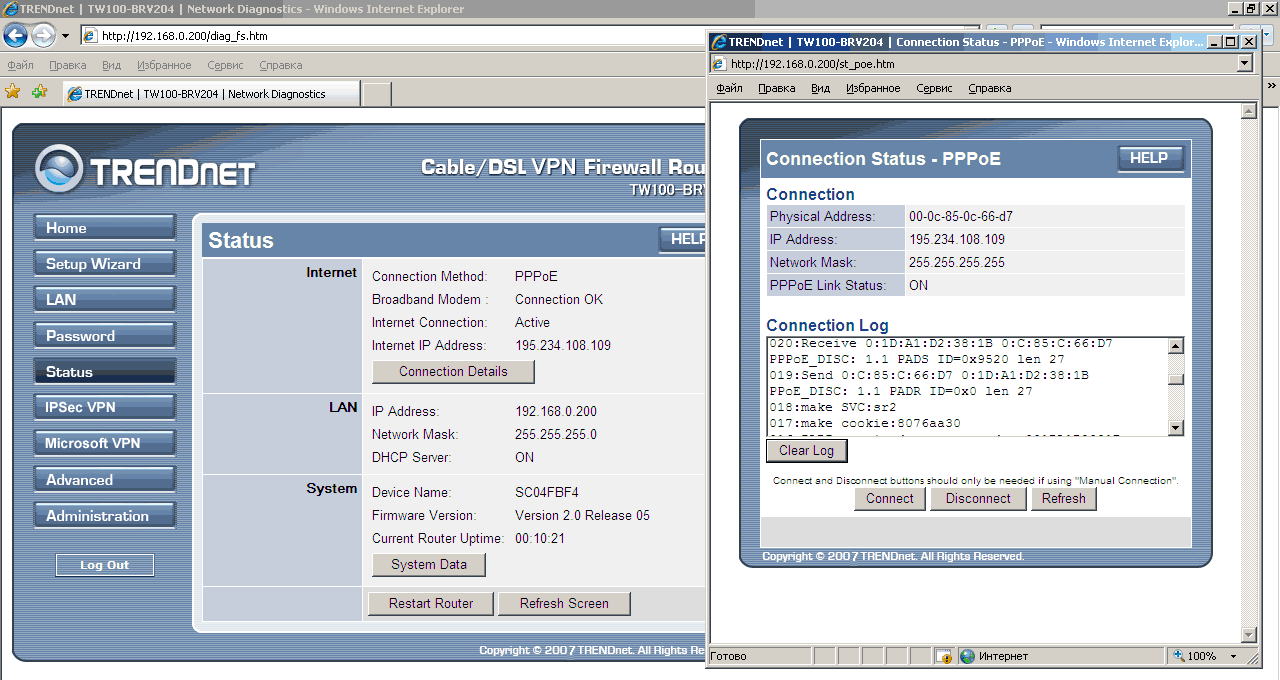This screenshot has width=1280, height=680.
Task: Select Physical Address 00-0c-85-0c-66-d7
Action: tap(961, 217)
